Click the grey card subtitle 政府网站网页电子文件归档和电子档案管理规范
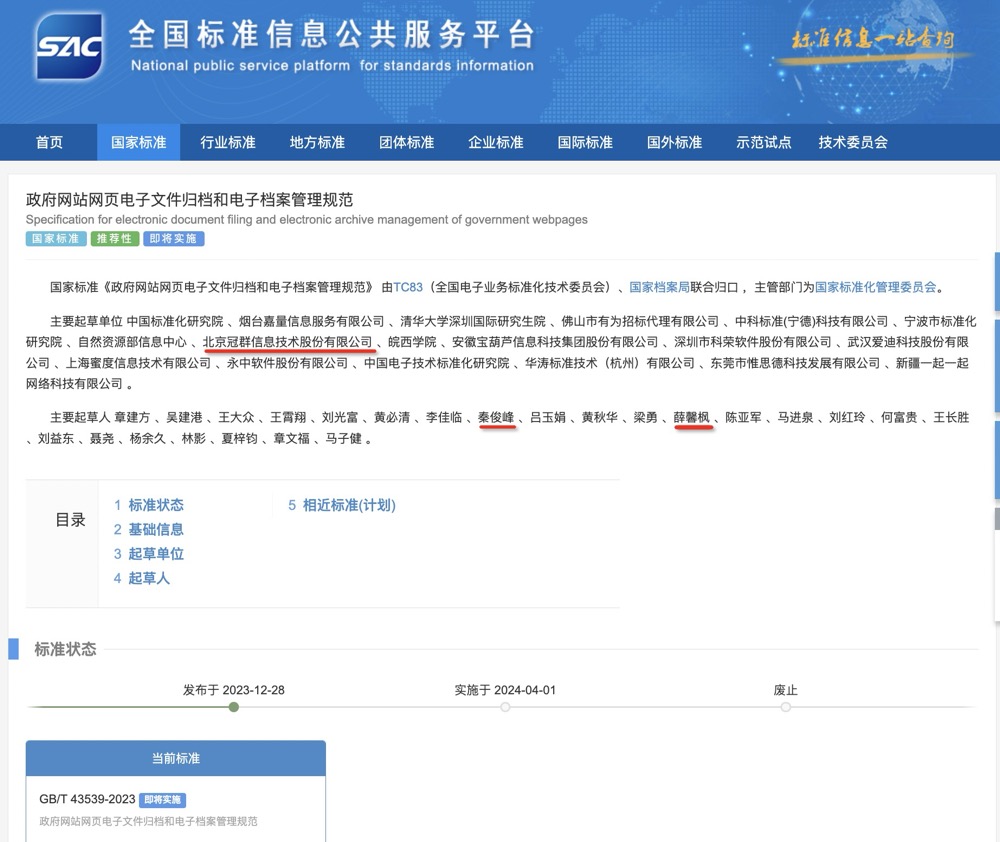 [x=149, y=822]
